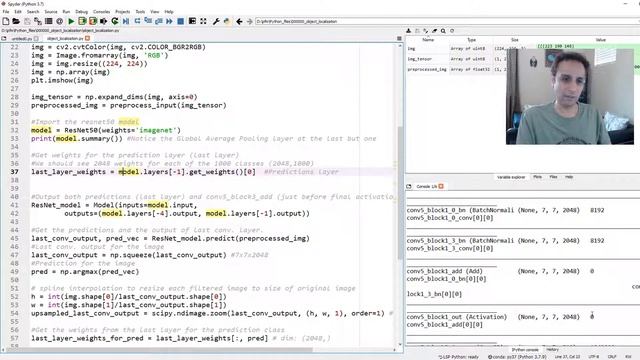Refresh variables icon in Variable explorer
This screenshot has width=640, height=360.
coord(452,31)
